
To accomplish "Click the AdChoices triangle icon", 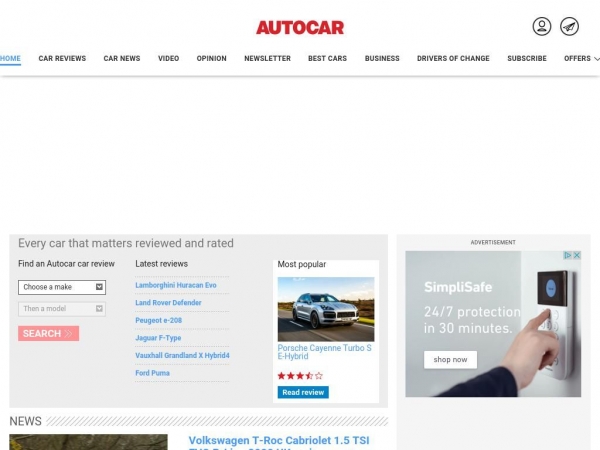I will point(568,255).
